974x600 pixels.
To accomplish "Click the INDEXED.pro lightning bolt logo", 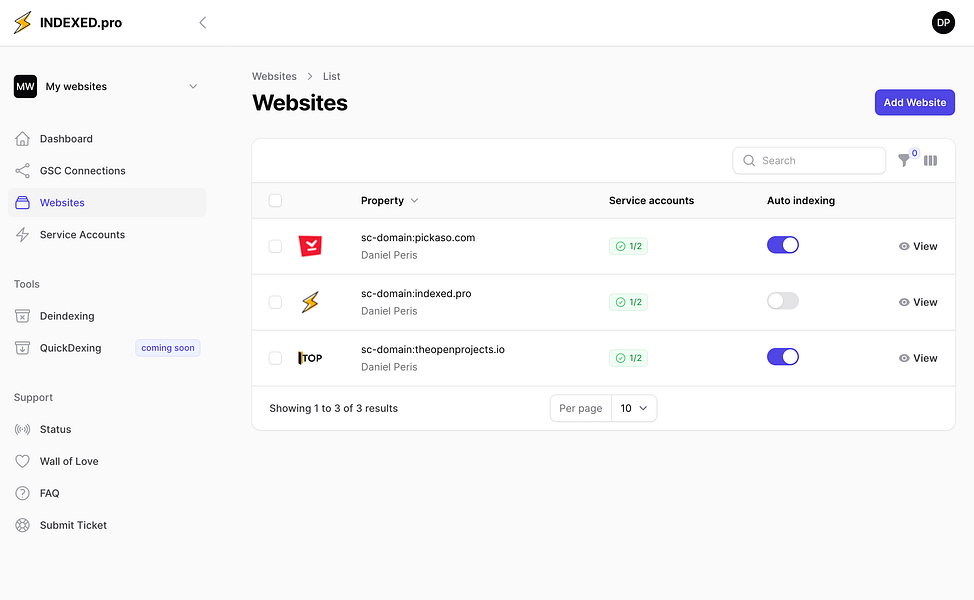I will click(22, 22).
